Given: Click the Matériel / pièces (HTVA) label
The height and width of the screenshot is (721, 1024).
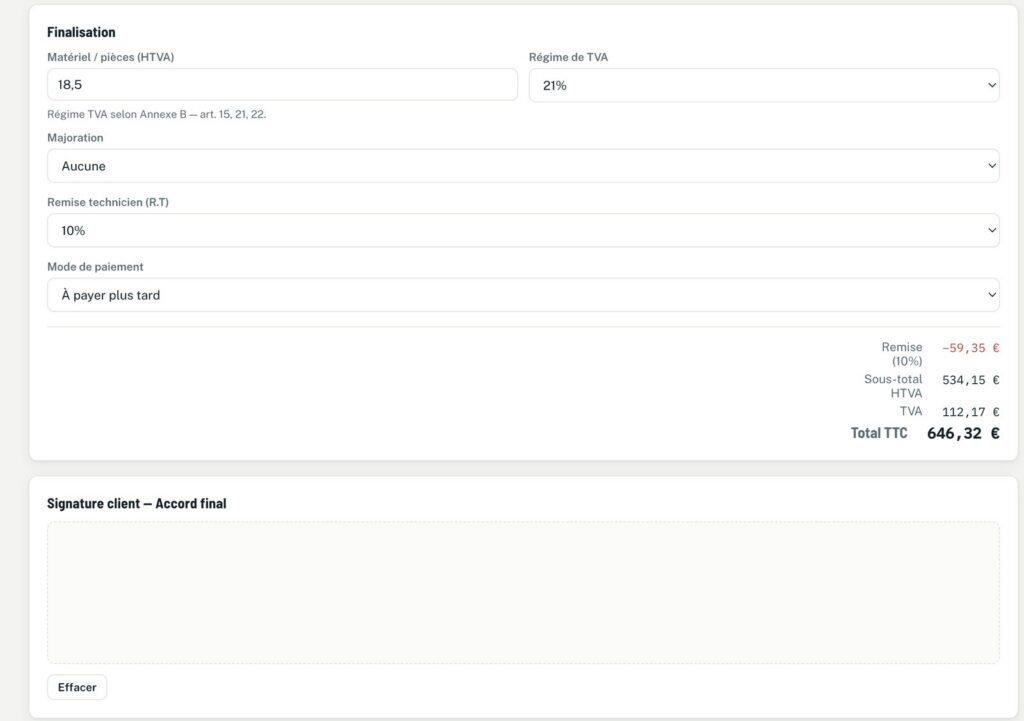Looking at the screenshot, I should 110,57.
